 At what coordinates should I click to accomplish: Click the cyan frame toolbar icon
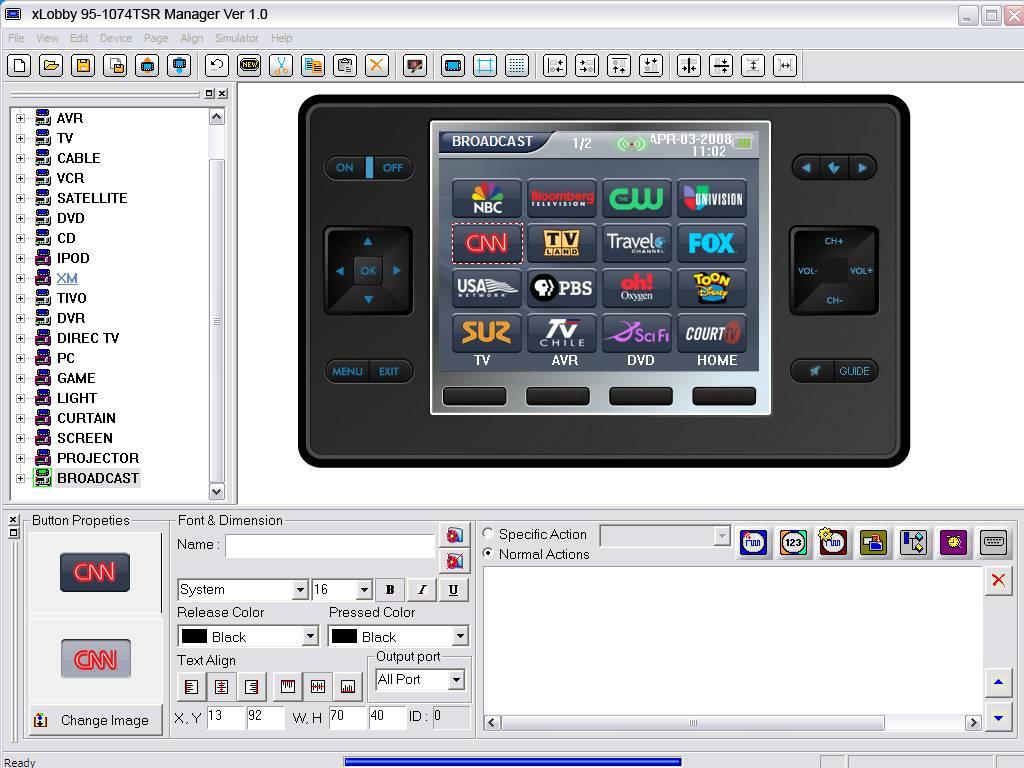(x=485, y=65)
